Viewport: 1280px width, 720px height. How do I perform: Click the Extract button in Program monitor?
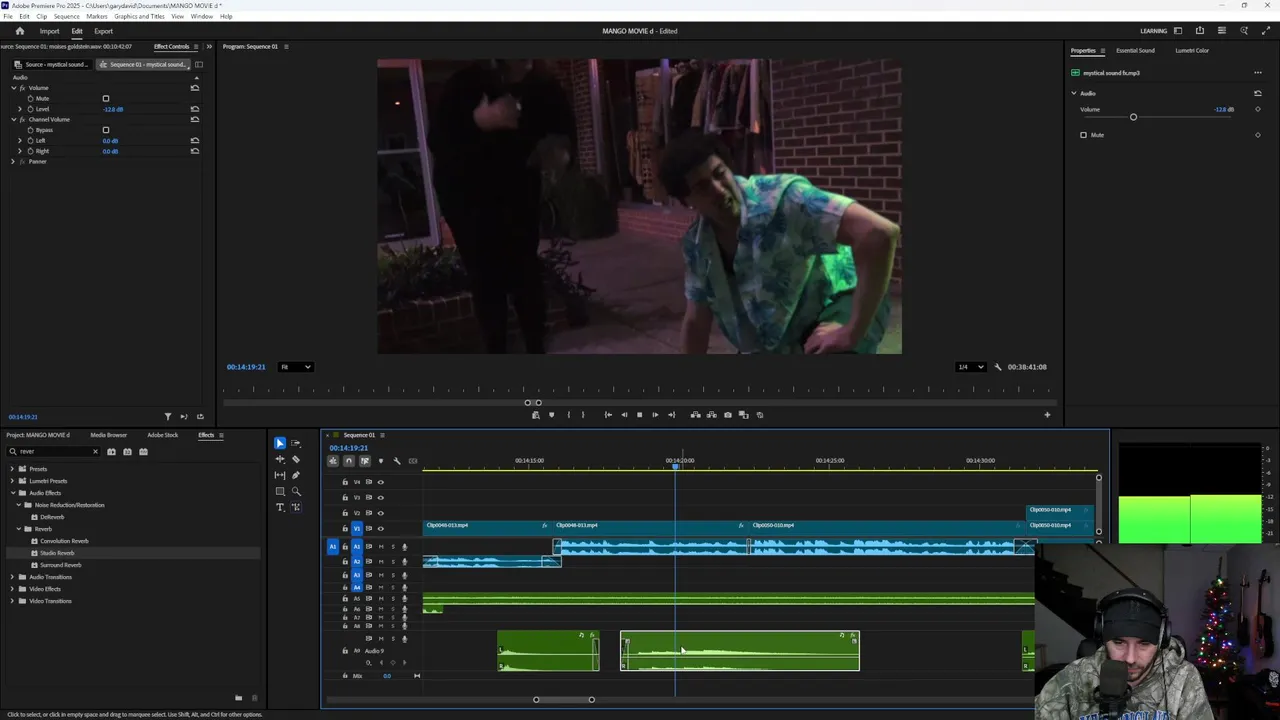711,415
